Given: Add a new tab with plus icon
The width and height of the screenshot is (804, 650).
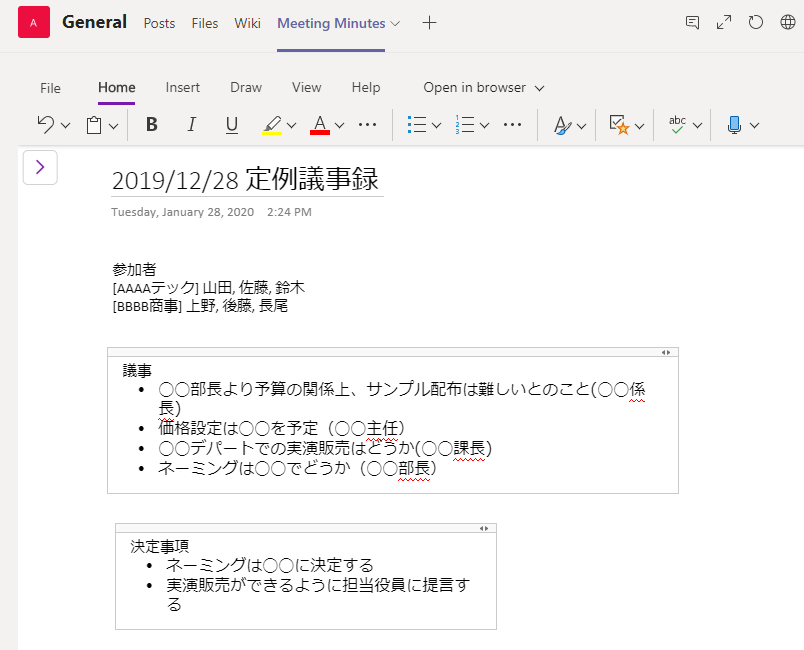Looking at the screenshot, I should tap(429, 23).
